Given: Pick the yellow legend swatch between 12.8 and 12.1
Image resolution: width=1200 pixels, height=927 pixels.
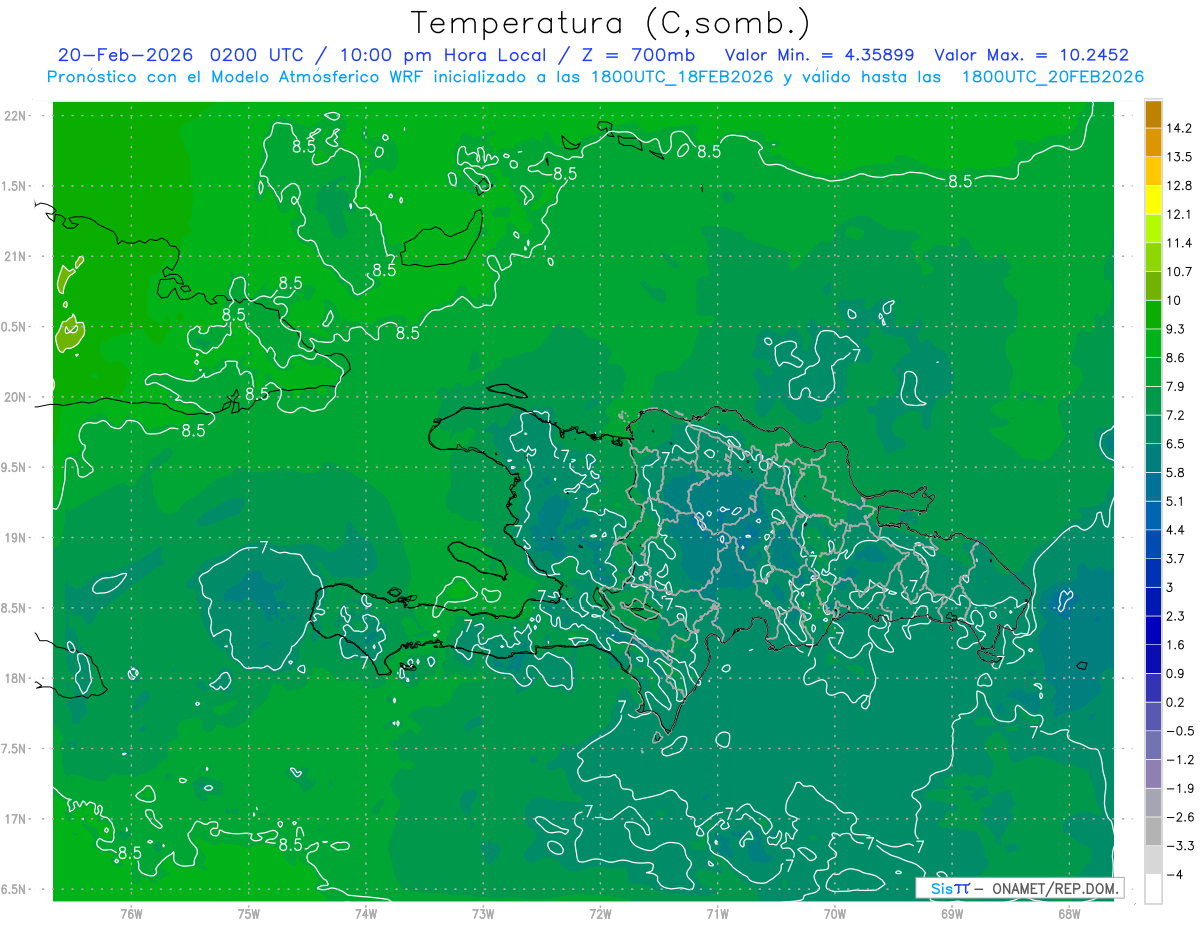Looking at the screenshot, I should coord(1153,200).
